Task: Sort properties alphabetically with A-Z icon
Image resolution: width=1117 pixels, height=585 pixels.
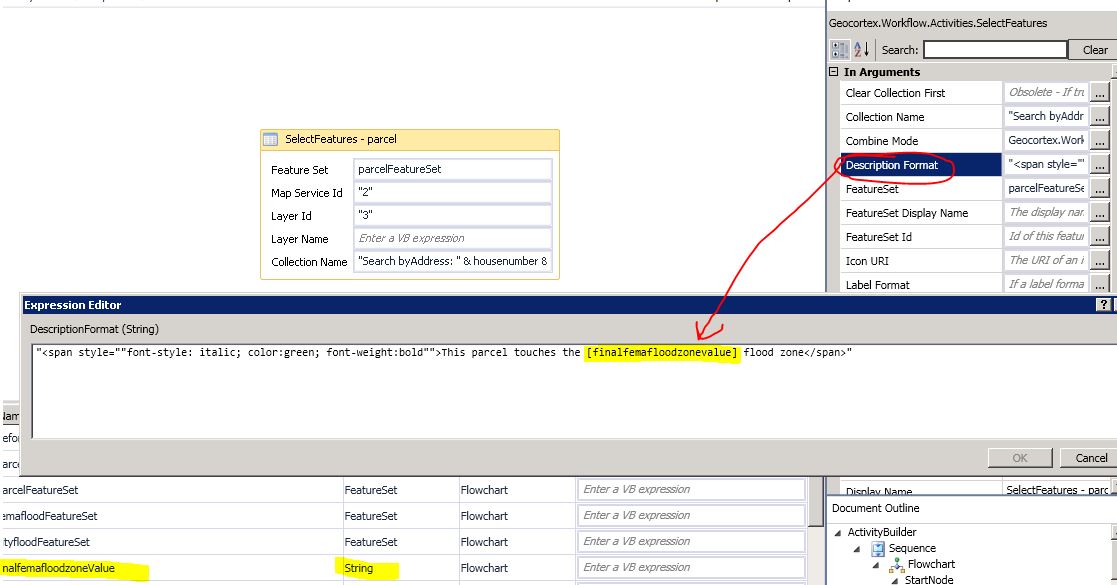Action: 861,50
